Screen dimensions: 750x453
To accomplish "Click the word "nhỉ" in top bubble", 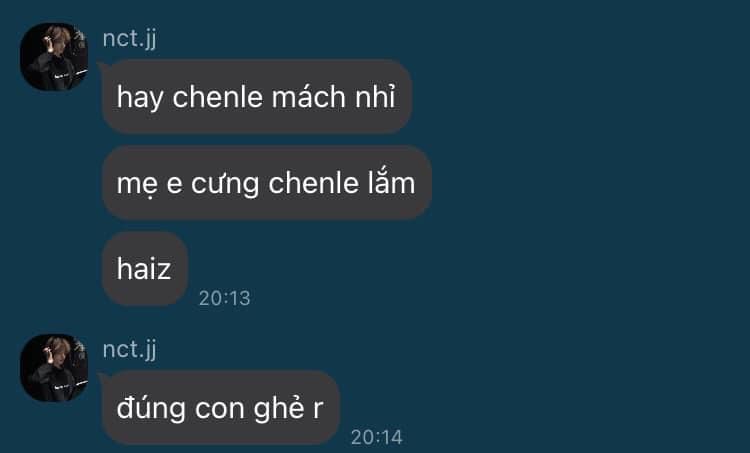I will [x=375, y=96].
